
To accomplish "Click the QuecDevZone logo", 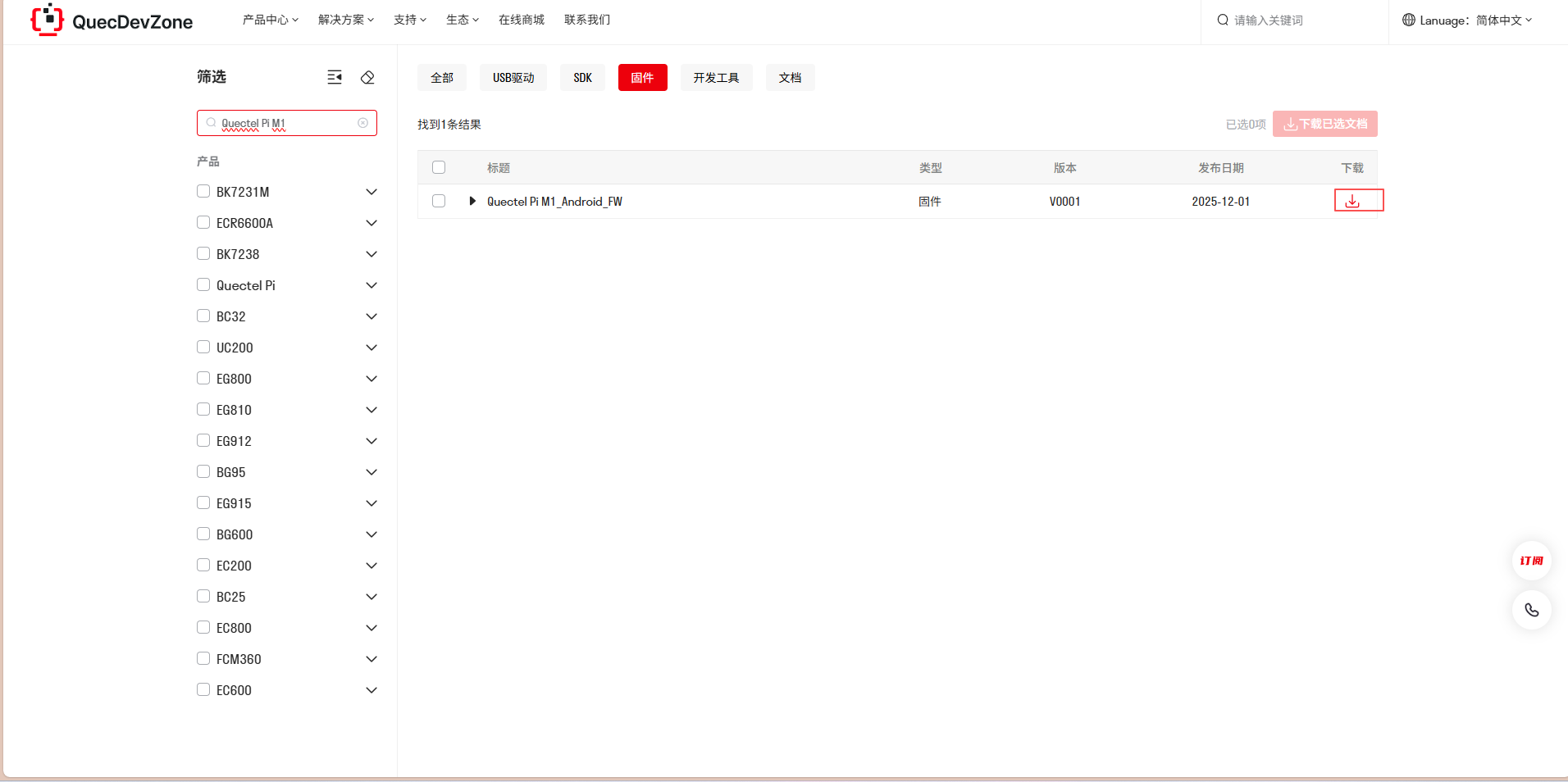I will 112,21.
